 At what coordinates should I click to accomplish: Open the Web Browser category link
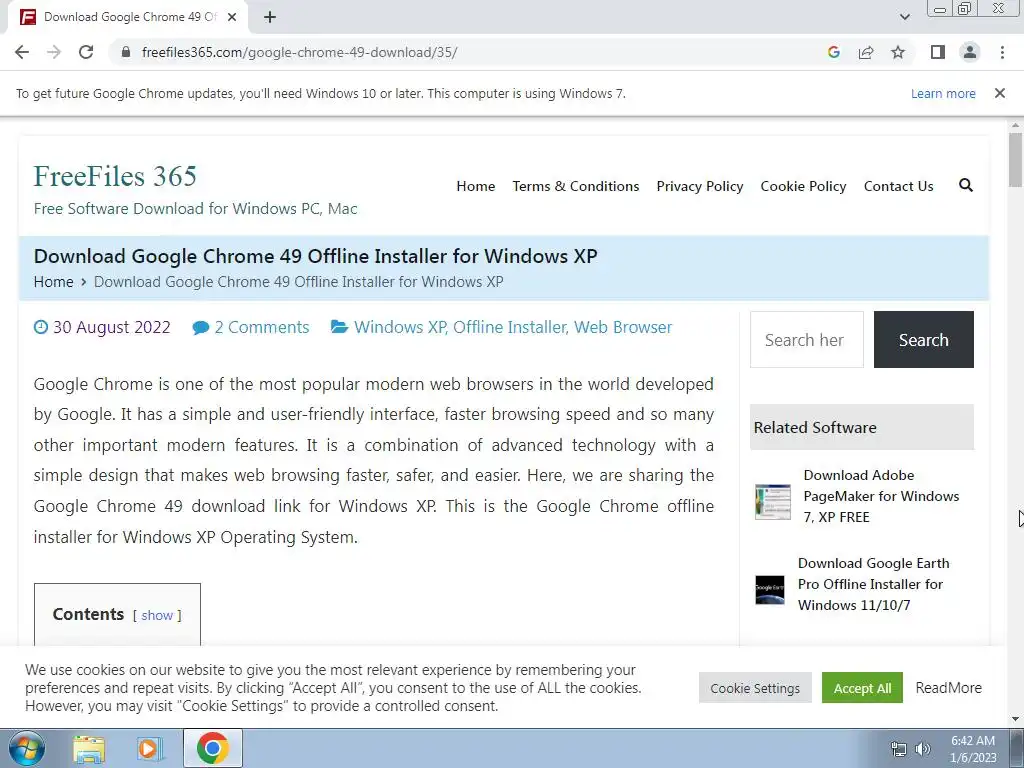(x=623, y=327)
